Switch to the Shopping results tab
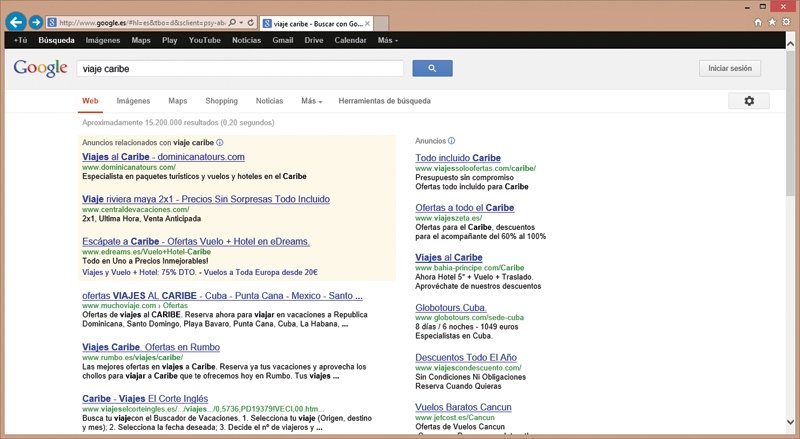 [221, 101]
